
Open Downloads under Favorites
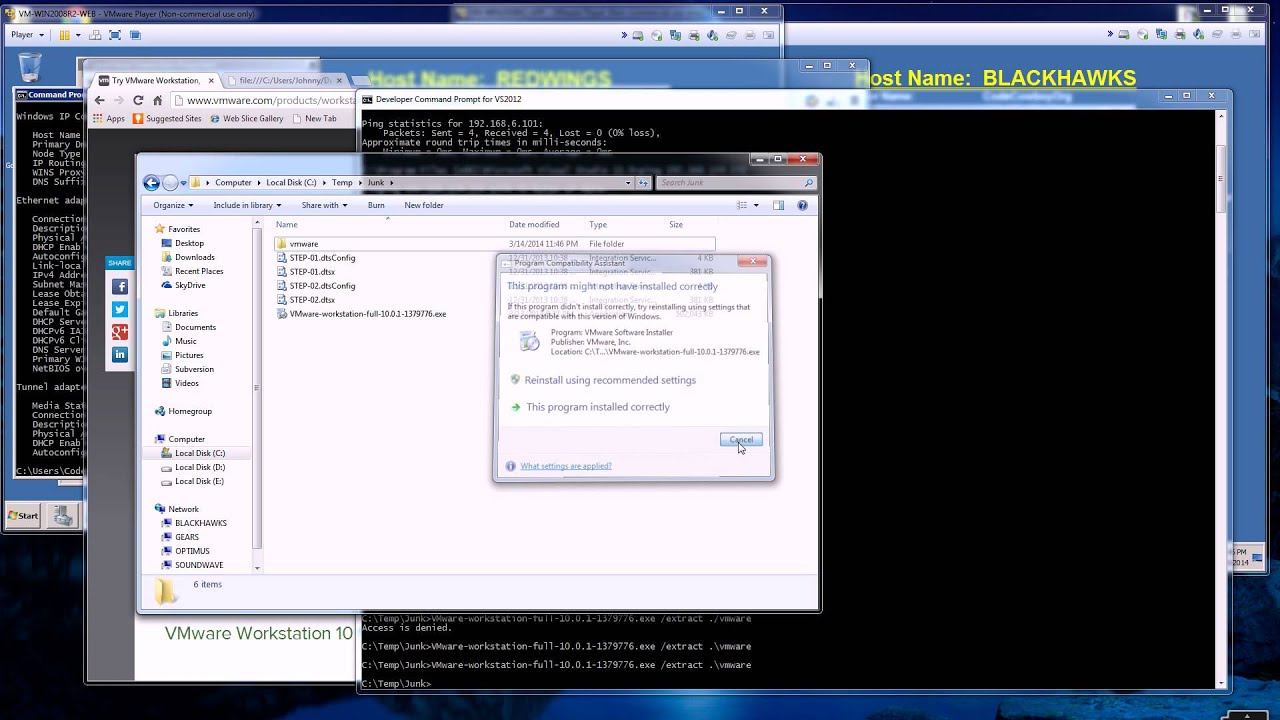click(194, 257)
